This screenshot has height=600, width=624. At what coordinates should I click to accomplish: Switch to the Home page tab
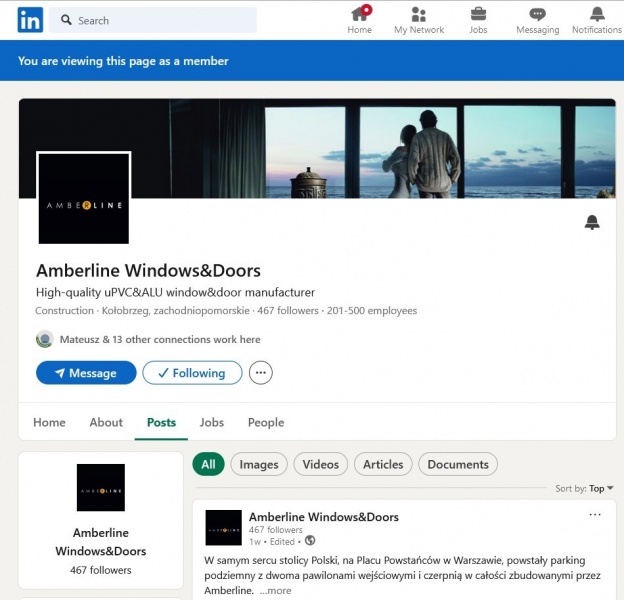(x=49, y=423)
